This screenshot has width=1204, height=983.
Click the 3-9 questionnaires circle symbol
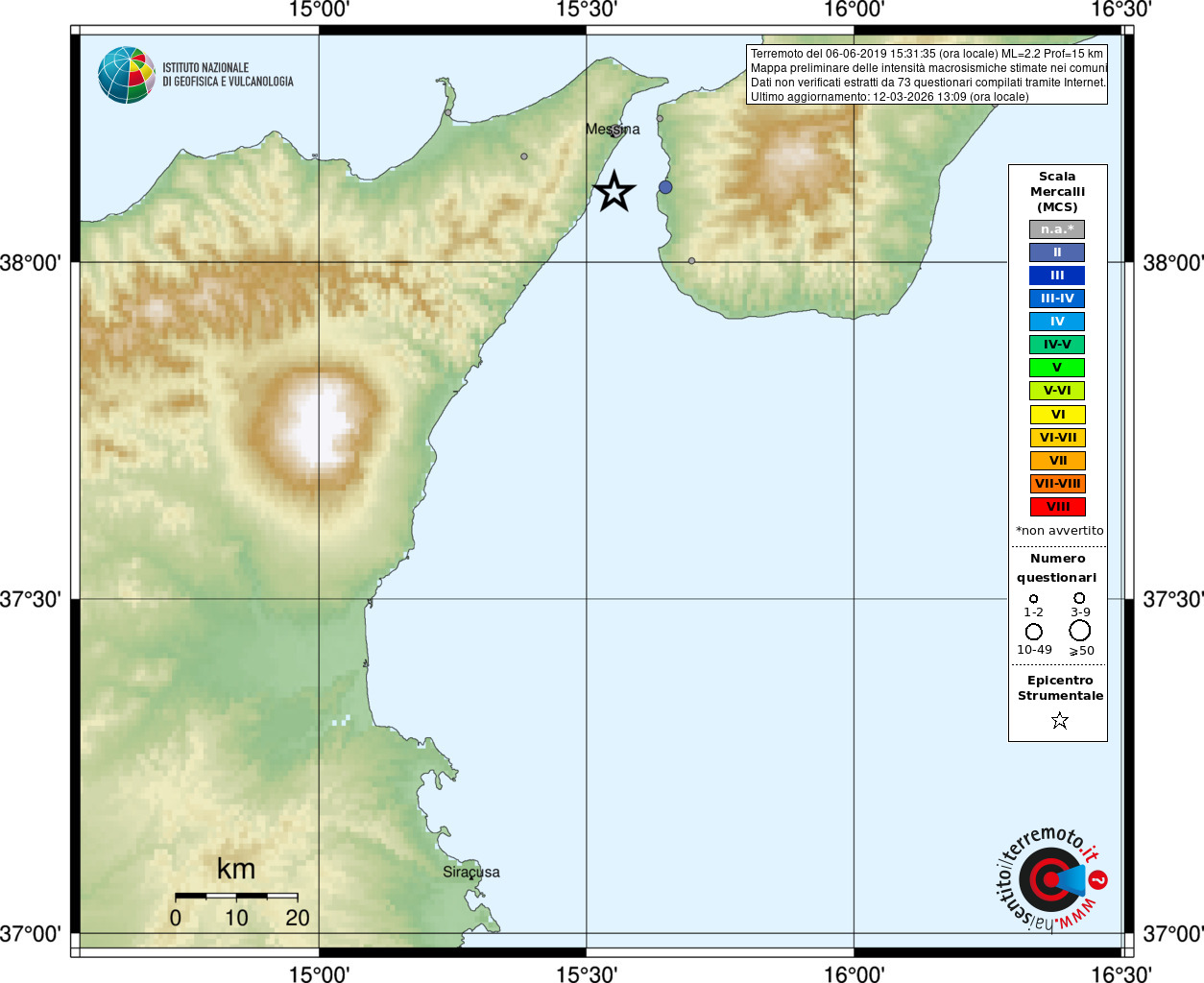(x=1079, y=598)
